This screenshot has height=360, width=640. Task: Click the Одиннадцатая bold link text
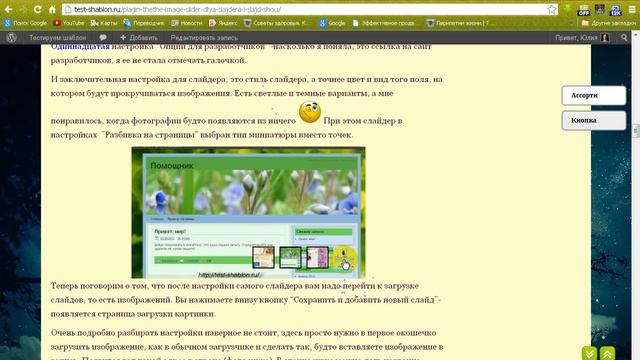tap(80, 47)
